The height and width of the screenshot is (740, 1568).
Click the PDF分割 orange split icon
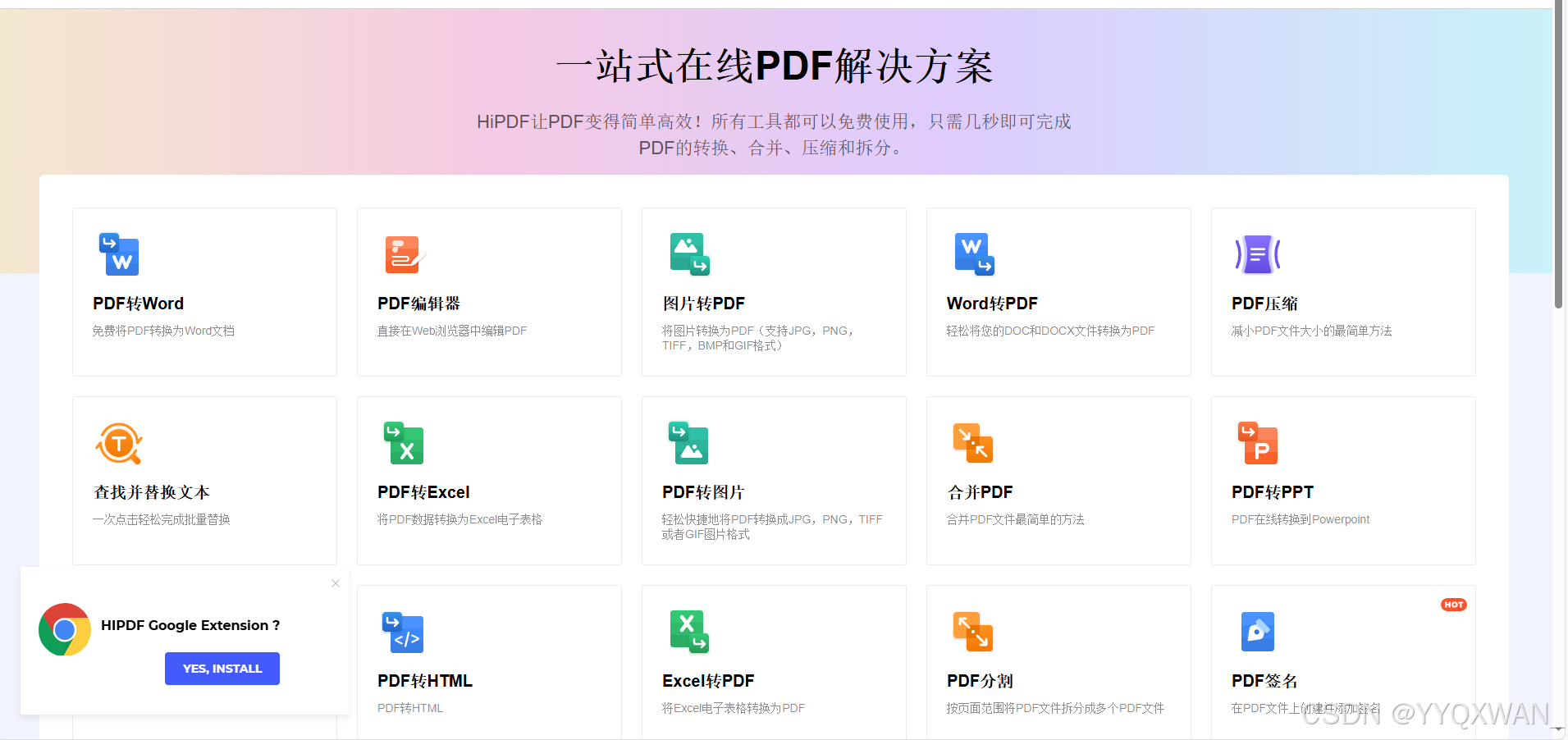click(x=973, y=632)
